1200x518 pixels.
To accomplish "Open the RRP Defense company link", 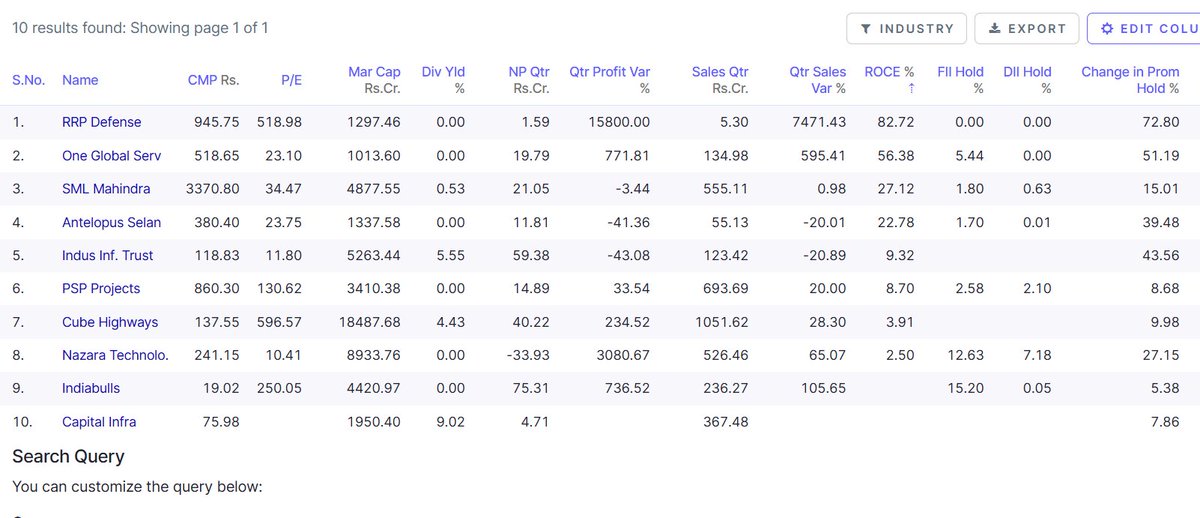I will pos(102,122).
